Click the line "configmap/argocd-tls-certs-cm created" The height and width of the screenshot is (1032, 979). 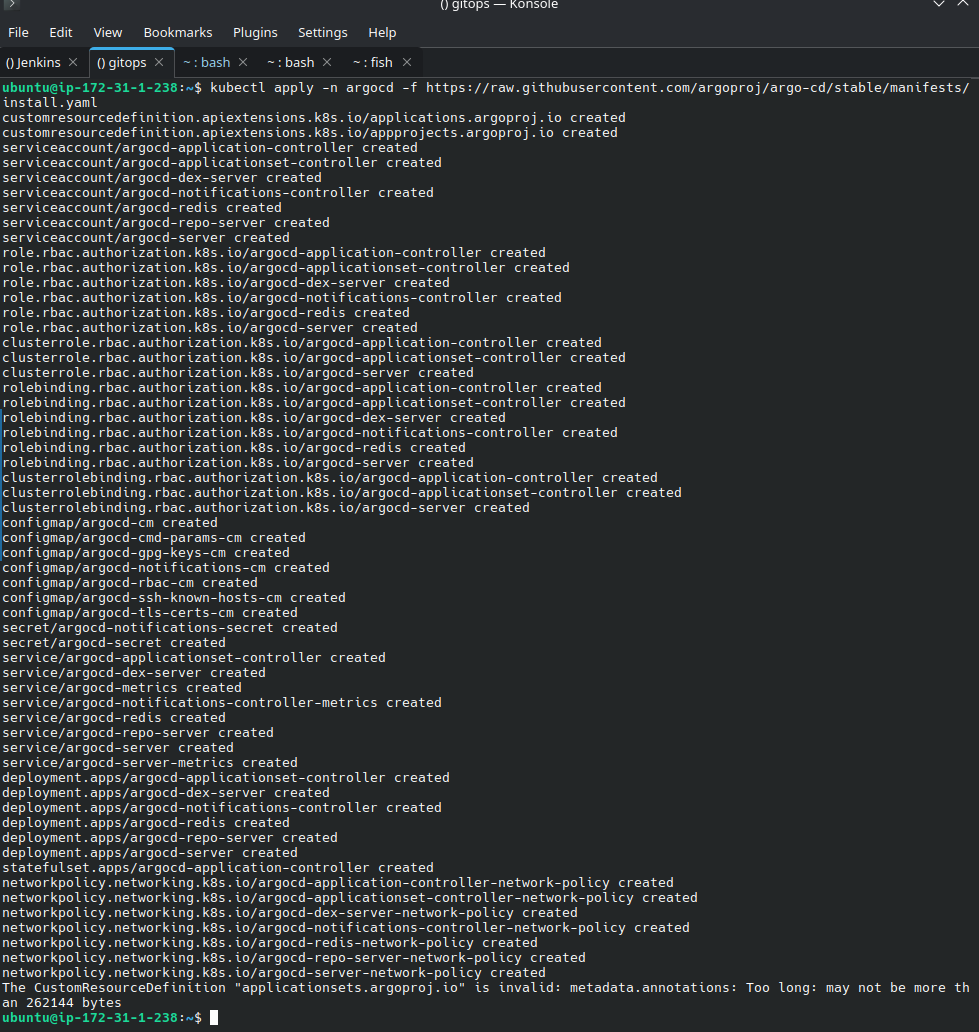(x=150, y=613)
